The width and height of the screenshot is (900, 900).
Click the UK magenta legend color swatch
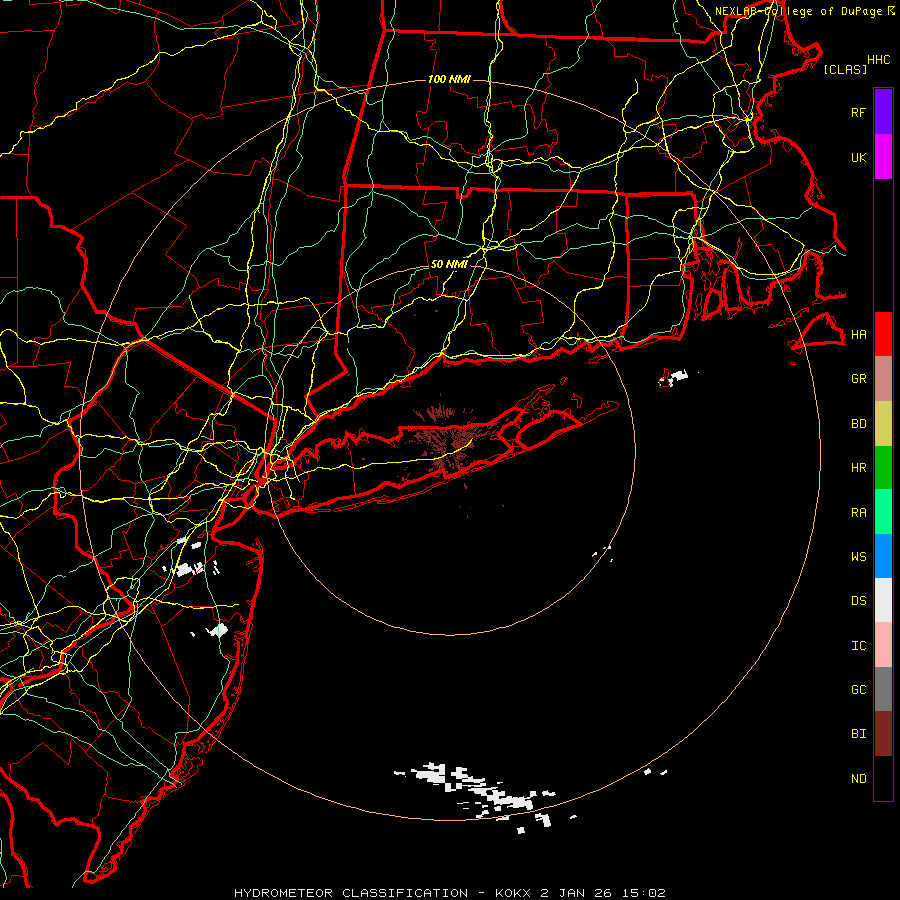(883, 157)
